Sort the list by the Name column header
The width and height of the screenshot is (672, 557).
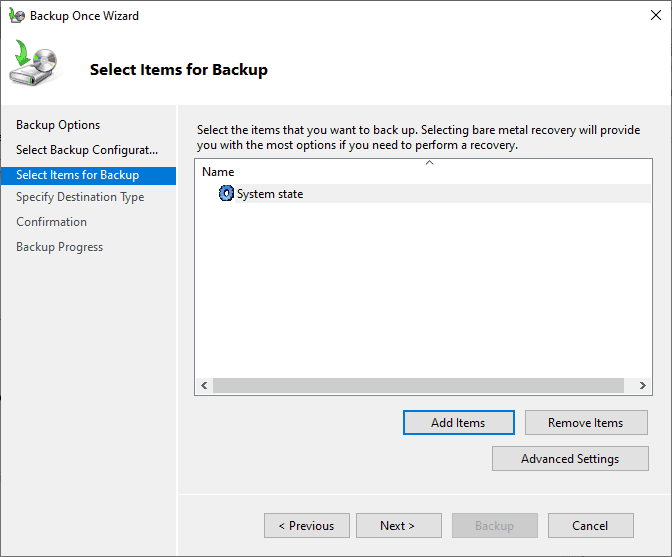coord(218,172)
